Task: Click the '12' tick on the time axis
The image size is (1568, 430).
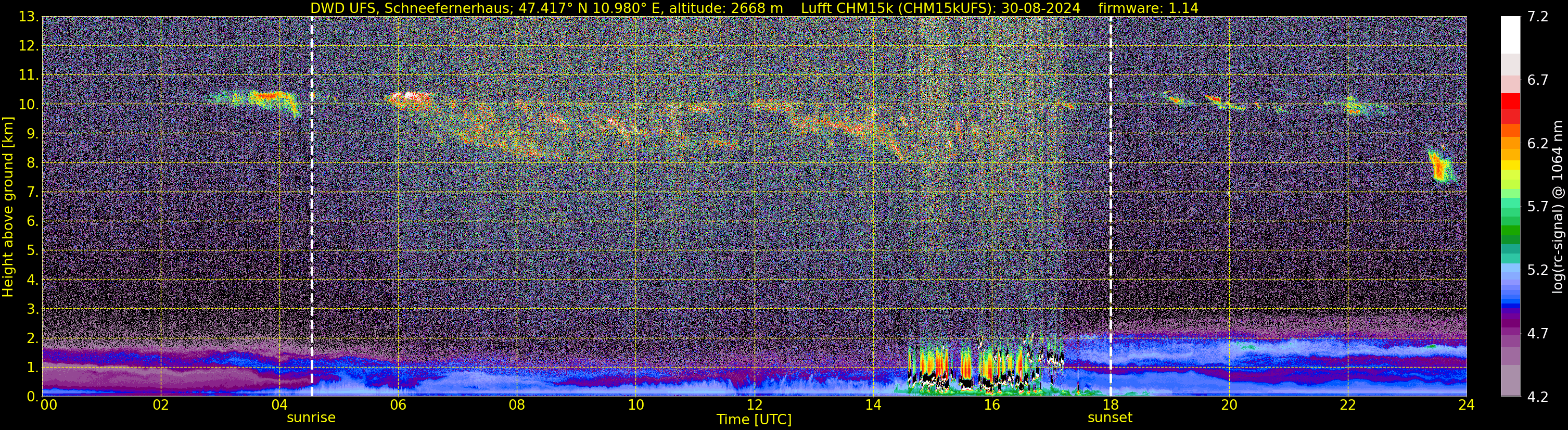Action: (x=754, y=405)
